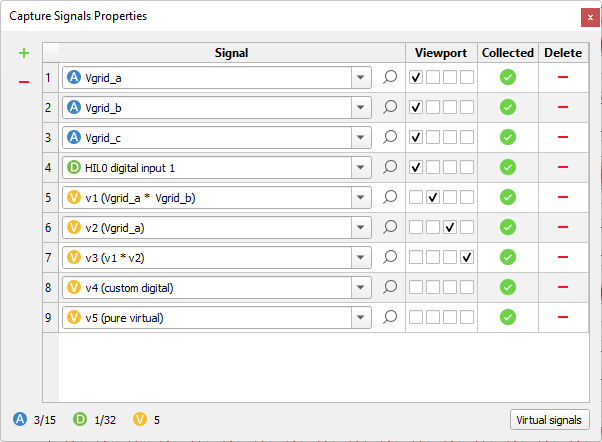Screen dimensions: 602x442
Task: Open the Vgrid_b signal dropdown
Action: 360,107
